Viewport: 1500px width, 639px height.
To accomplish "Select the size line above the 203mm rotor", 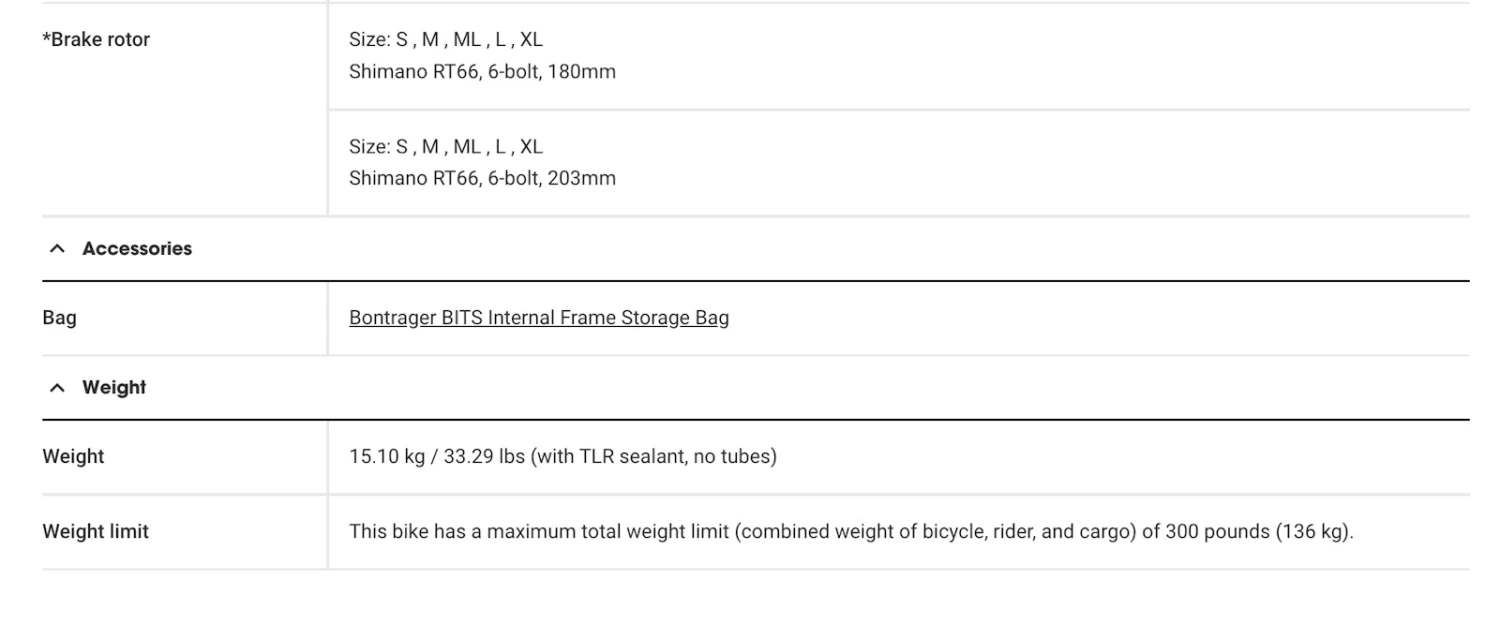I will (x=445, y=147).
